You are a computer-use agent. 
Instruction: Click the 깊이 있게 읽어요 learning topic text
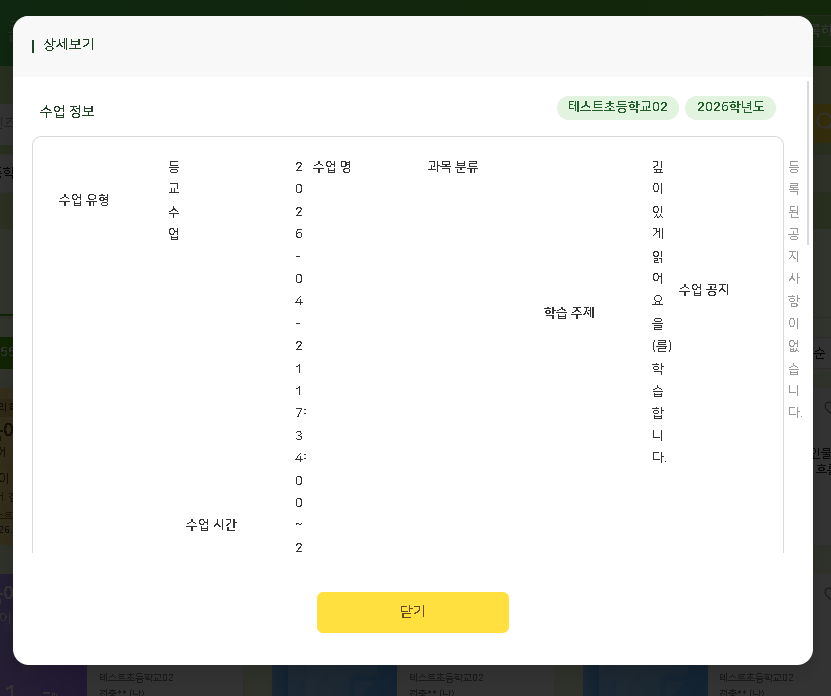pos(658,310)
